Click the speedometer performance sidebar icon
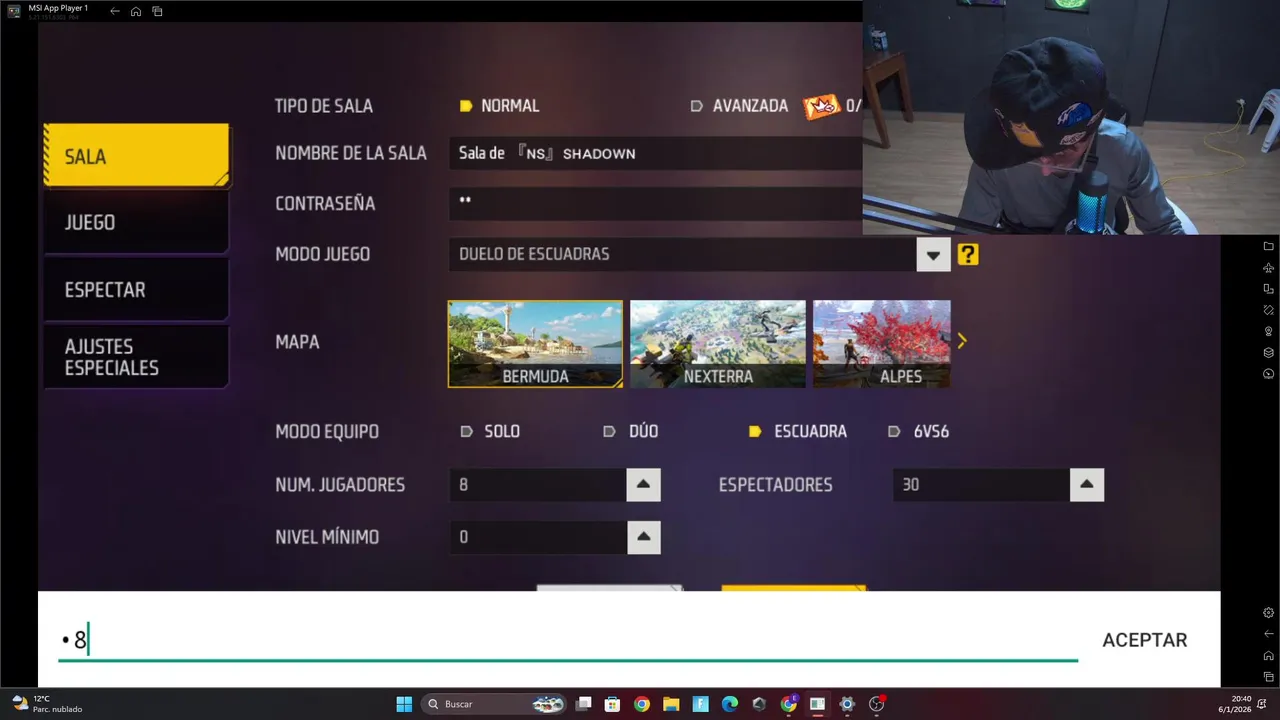 (1268, 373)
